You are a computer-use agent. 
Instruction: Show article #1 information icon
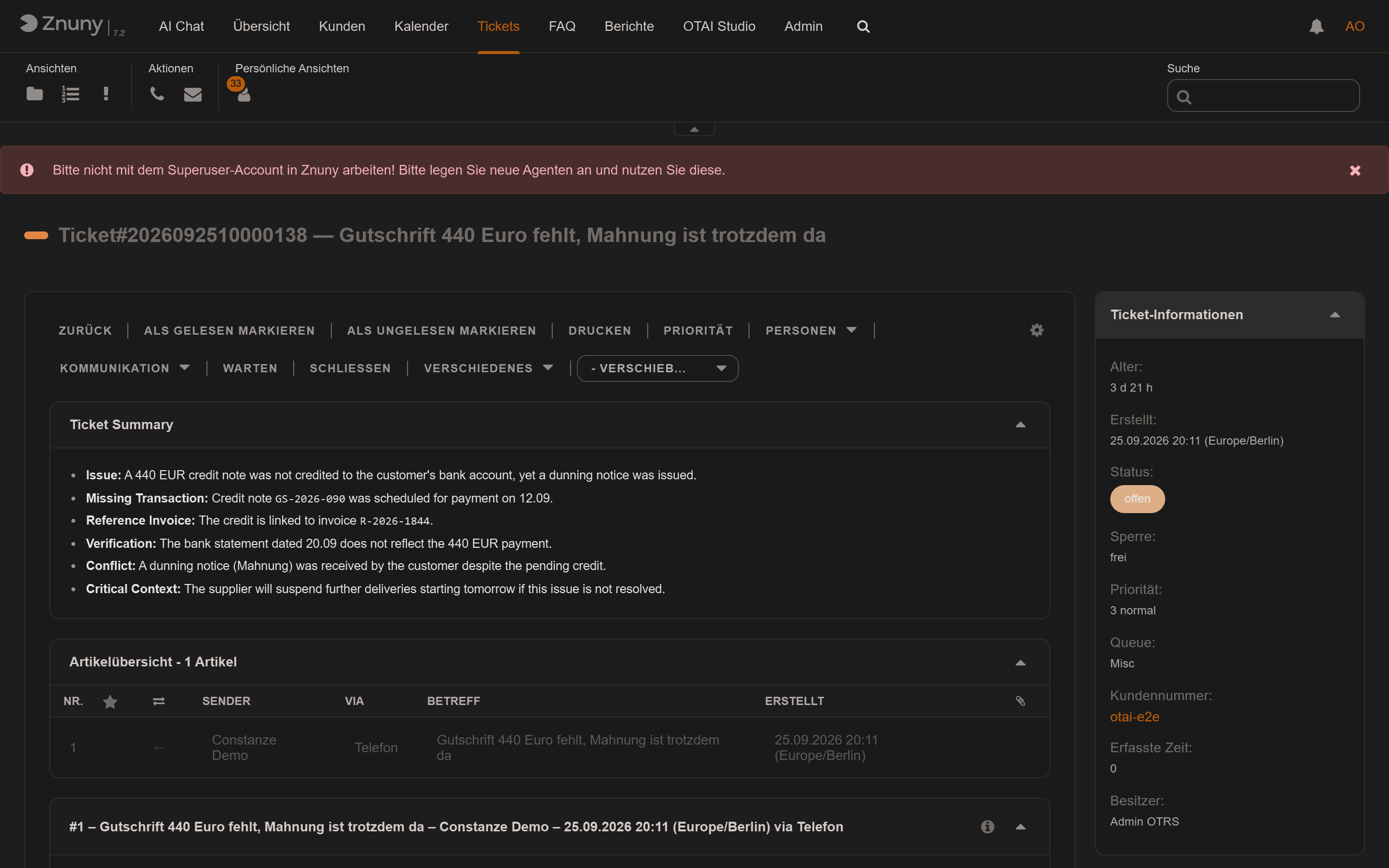pyautogui.click(x=987, y=827)
